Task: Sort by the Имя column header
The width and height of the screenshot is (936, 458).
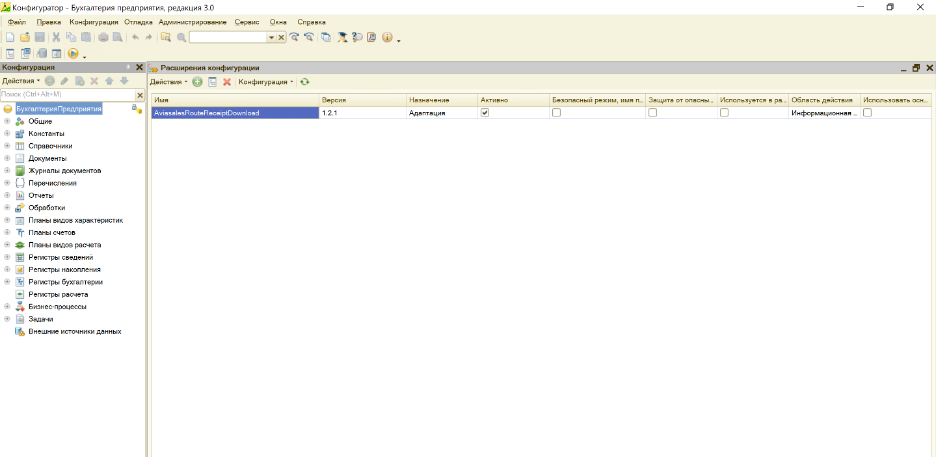Action: pos(235,100)
